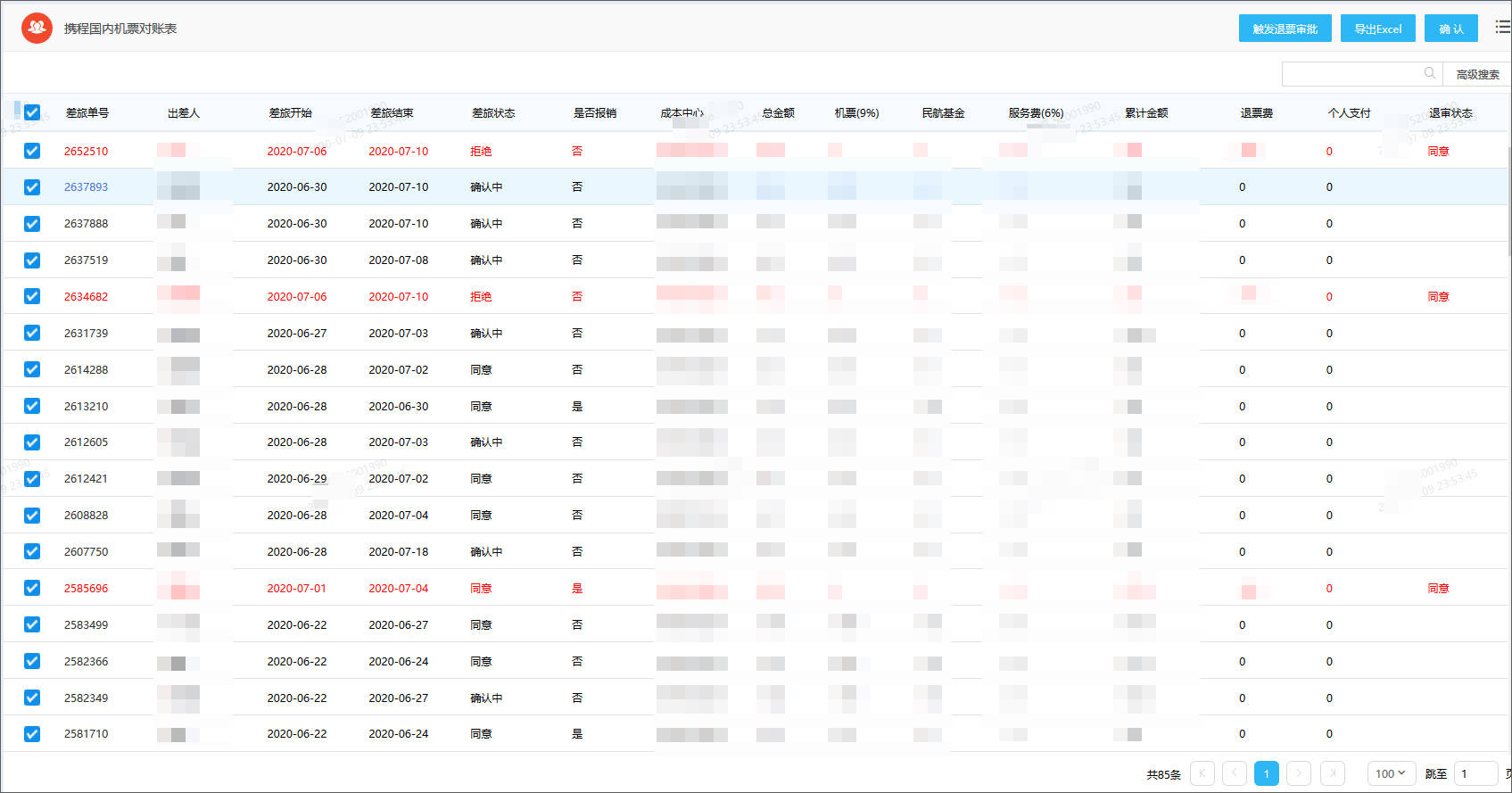Open the list menu icon at top right

pyautogui.click(x=1502, y=28)
